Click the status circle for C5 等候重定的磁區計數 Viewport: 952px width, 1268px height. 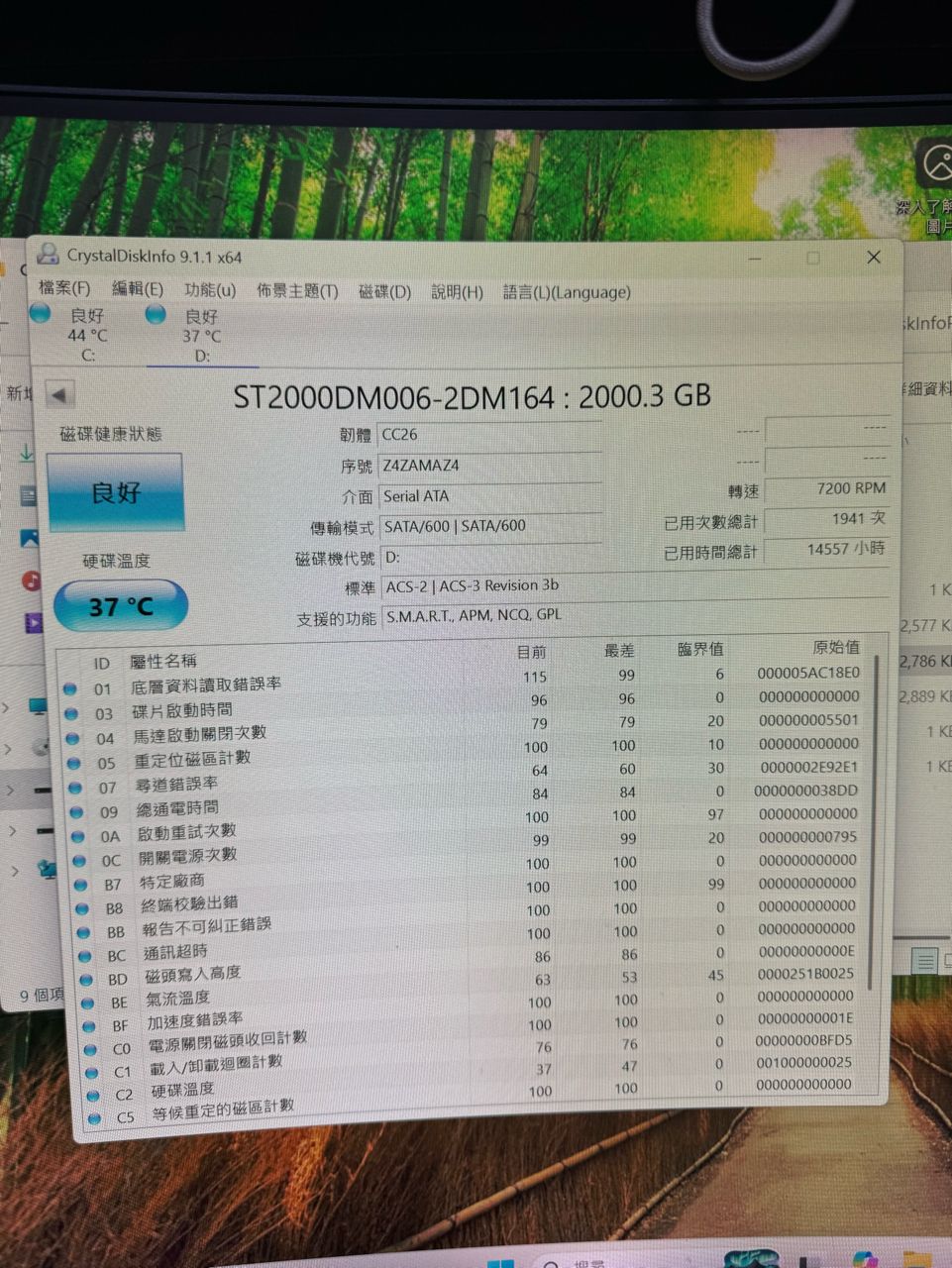coord(95,1118)
